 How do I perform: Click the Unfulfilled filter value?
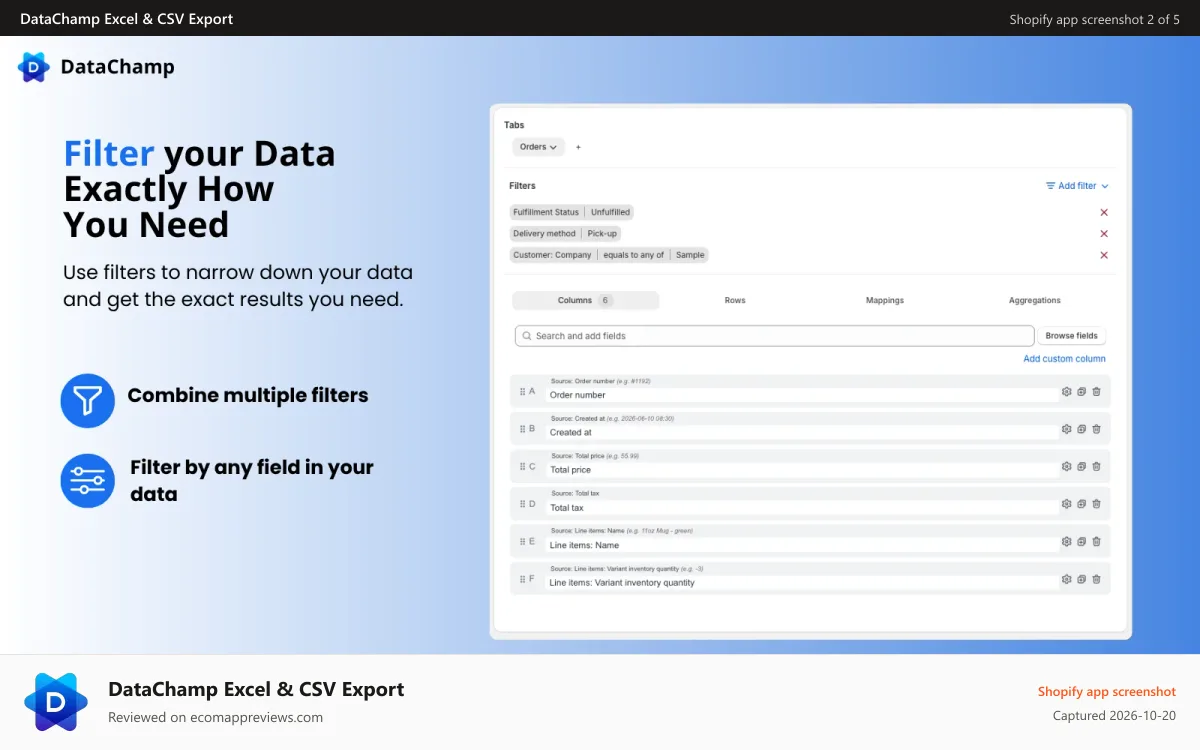pyautogui.click(x=610, y=212)
